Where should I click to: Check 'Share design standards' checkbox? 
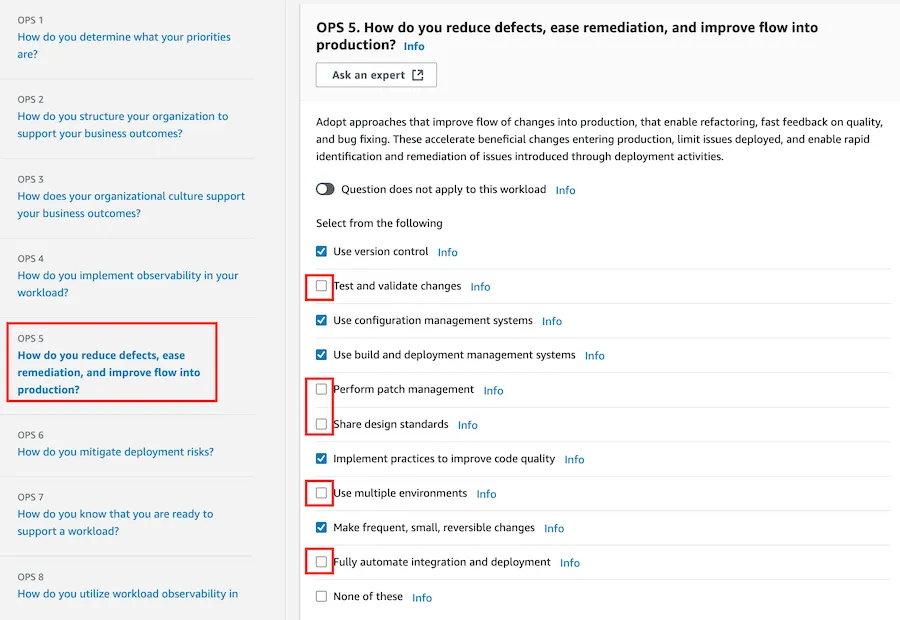[321, 424]
